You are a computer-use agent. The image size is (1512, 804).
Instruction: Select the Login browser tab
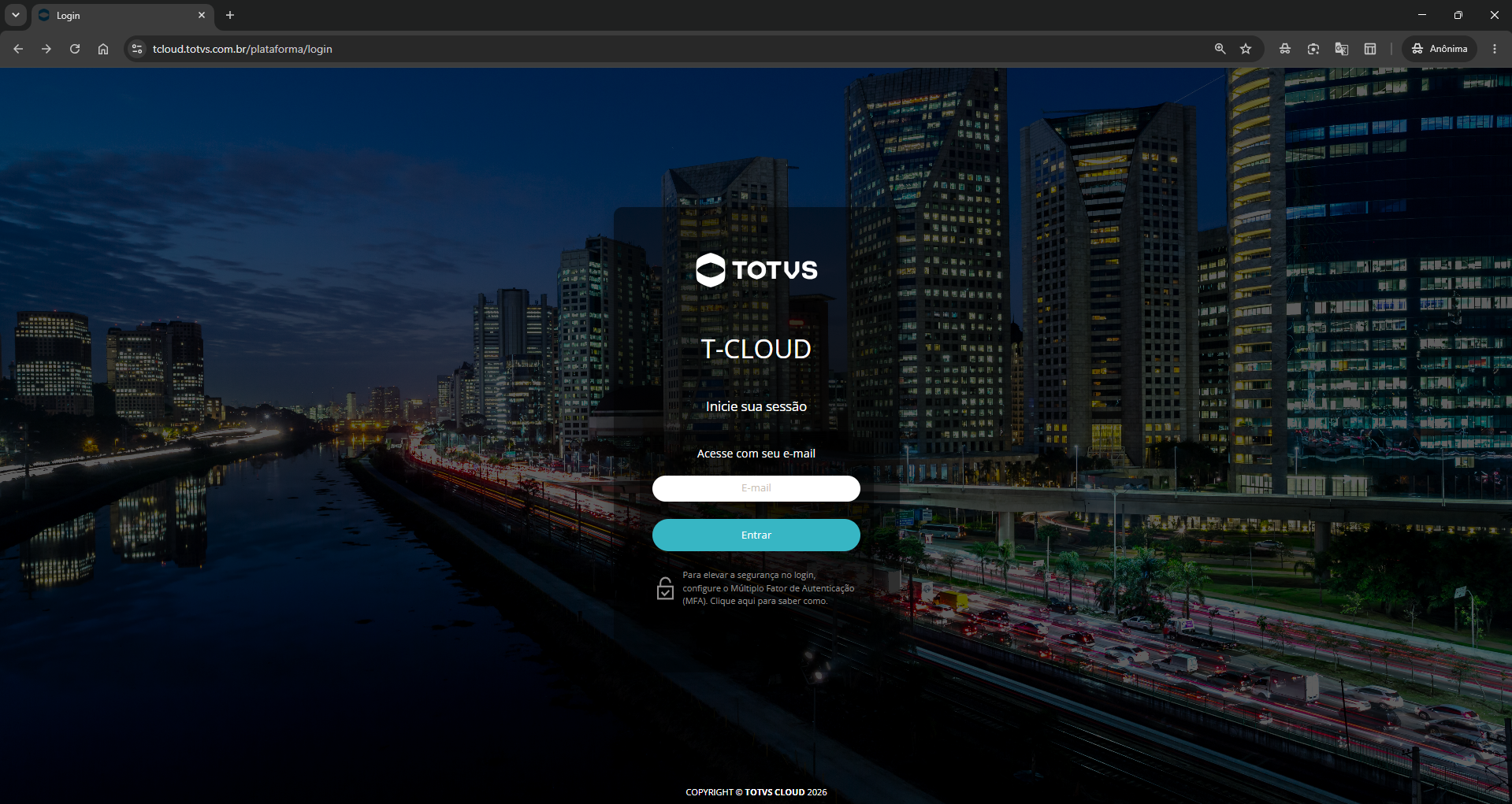(122, 16)
